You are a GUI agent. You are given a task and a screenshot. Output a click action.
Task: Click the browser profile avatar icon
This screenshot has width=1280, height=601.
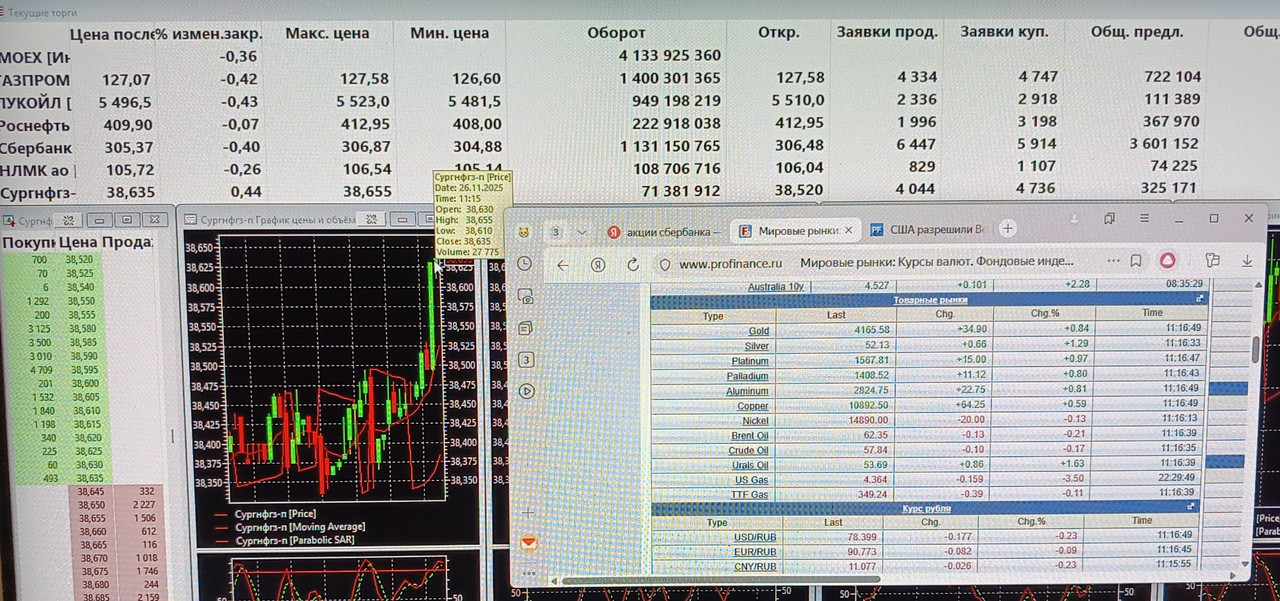tap(524, 231)
